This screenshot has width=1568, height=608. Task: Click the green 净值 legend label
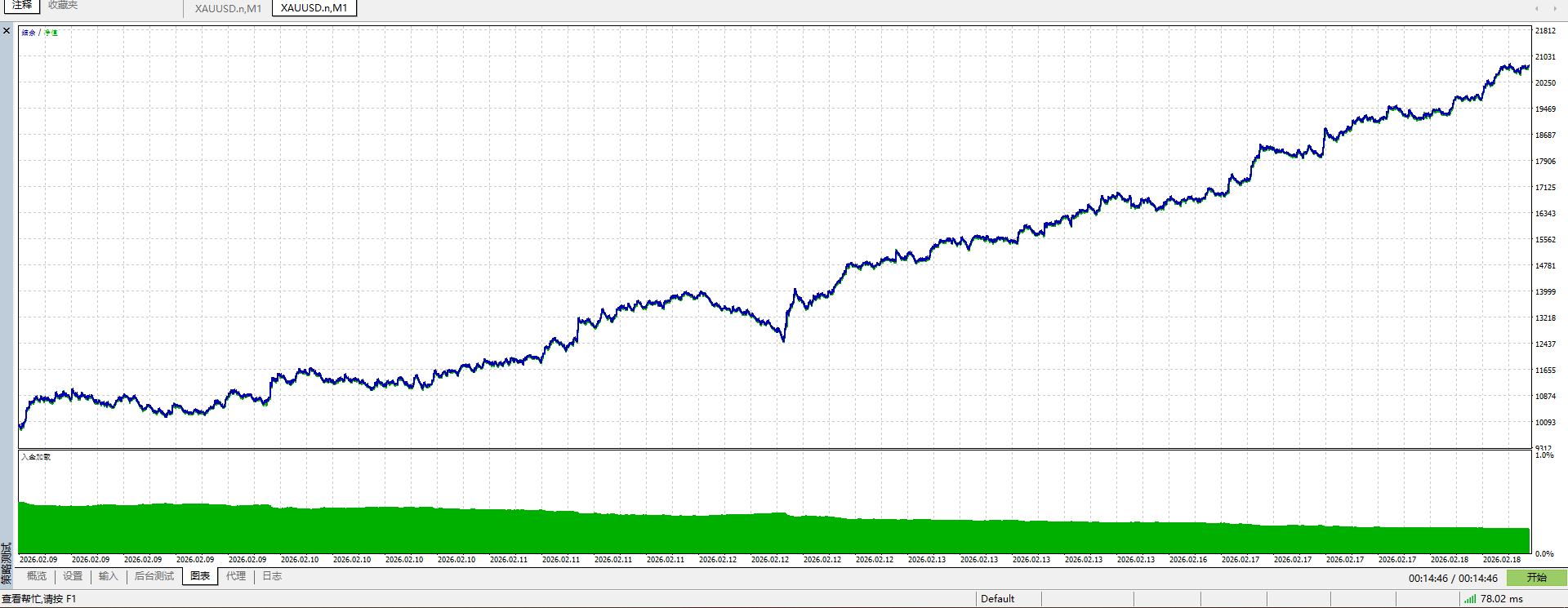pyautogui.click(x=51, y=33)
